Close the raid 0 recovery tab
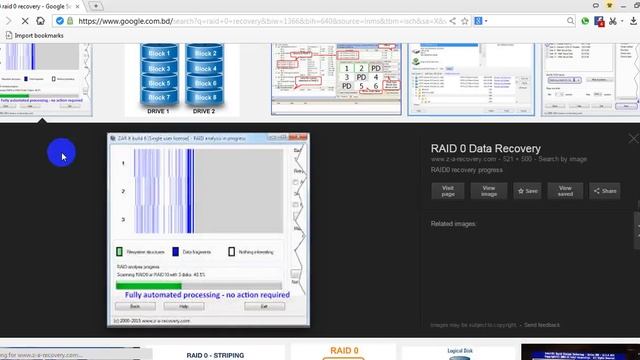 coord(77,7)
